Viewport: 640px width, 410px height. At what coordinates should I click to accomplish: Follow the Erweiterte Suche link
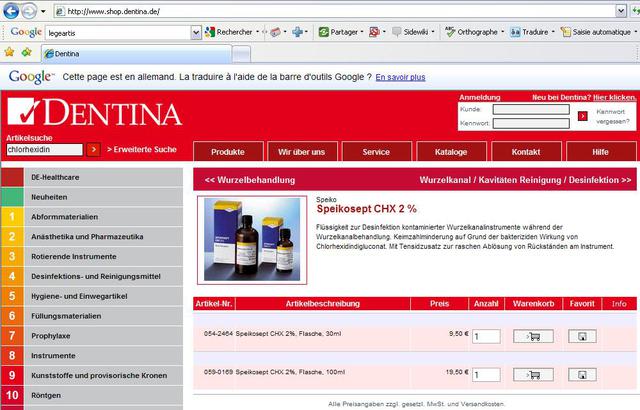coord(141,149)
